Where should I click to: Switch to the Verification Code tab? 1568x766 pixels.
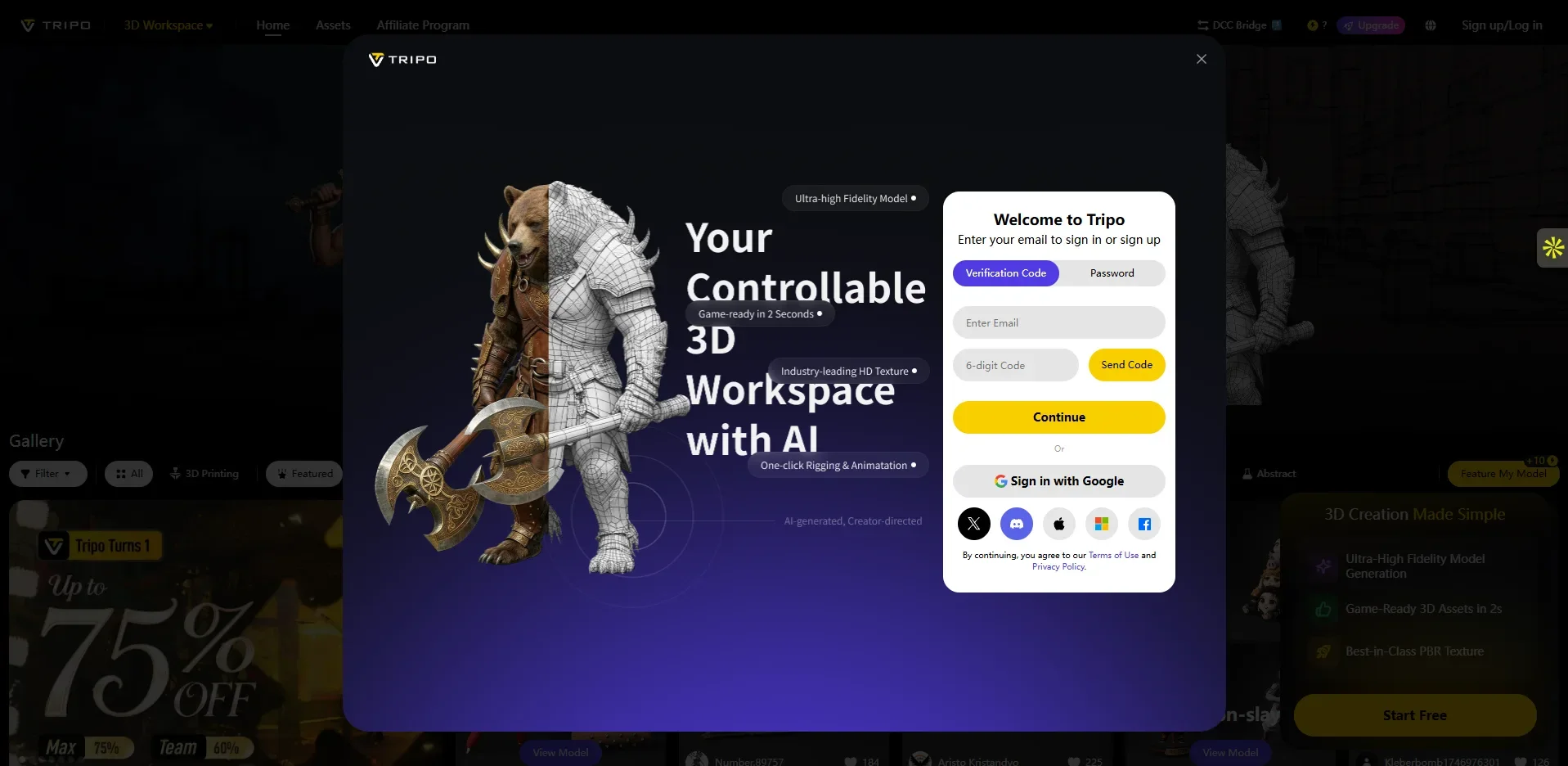pos(1005,273)
